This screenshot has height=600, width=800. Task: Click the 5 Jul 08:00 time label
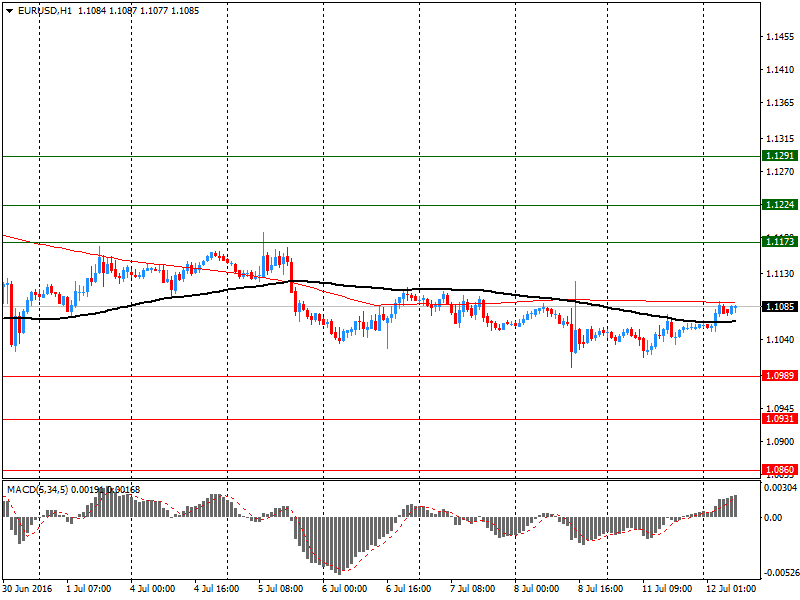(x=281, y=589)
